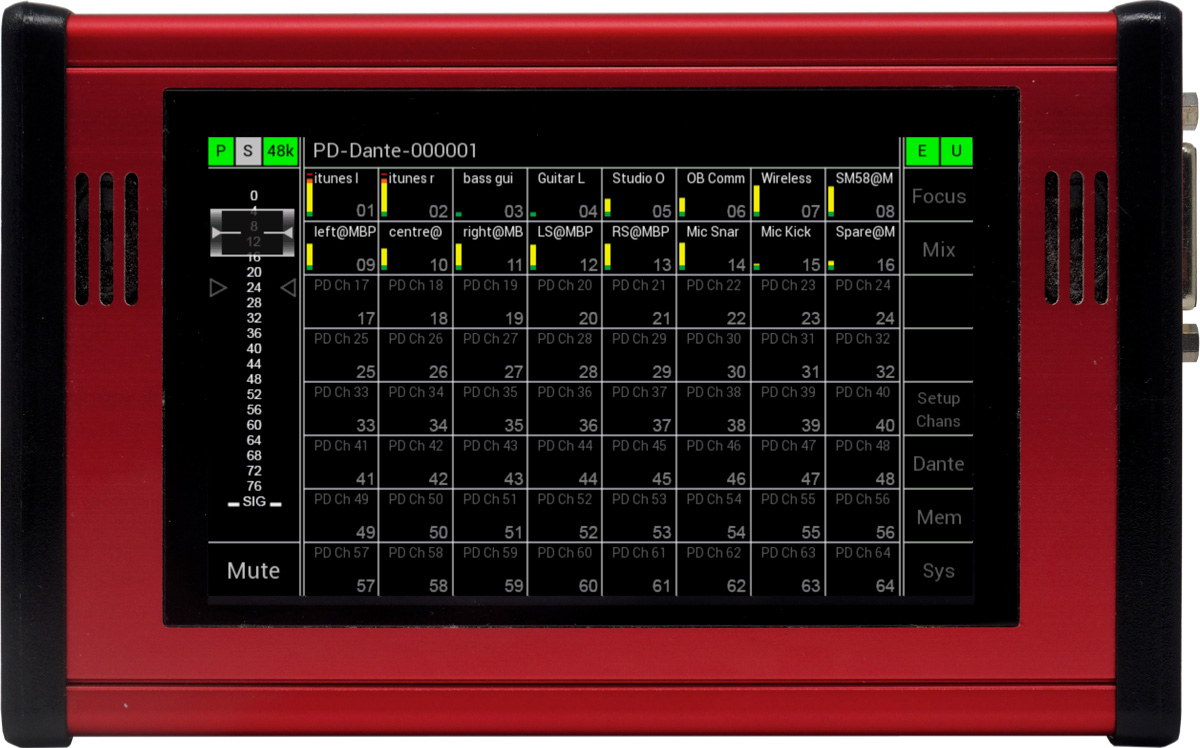The image size is (1200, 748).
Task: Click the right-pointing triangle beside level scale
Action: coord(219,288)
